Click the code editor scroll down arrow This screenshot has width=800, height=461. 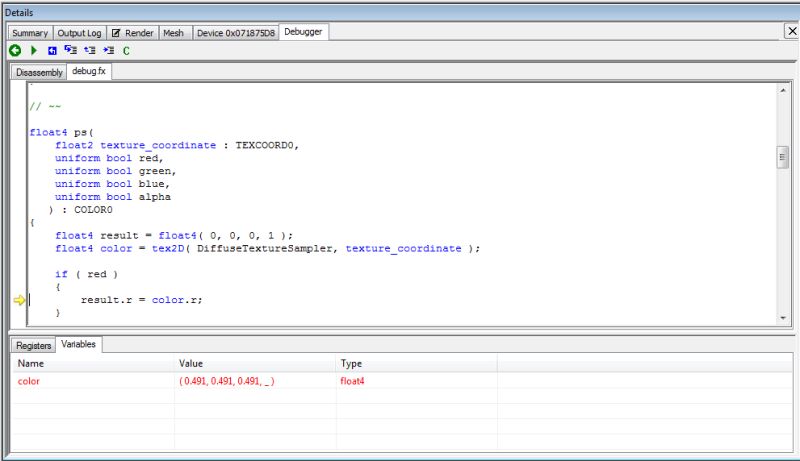[783, 318]
